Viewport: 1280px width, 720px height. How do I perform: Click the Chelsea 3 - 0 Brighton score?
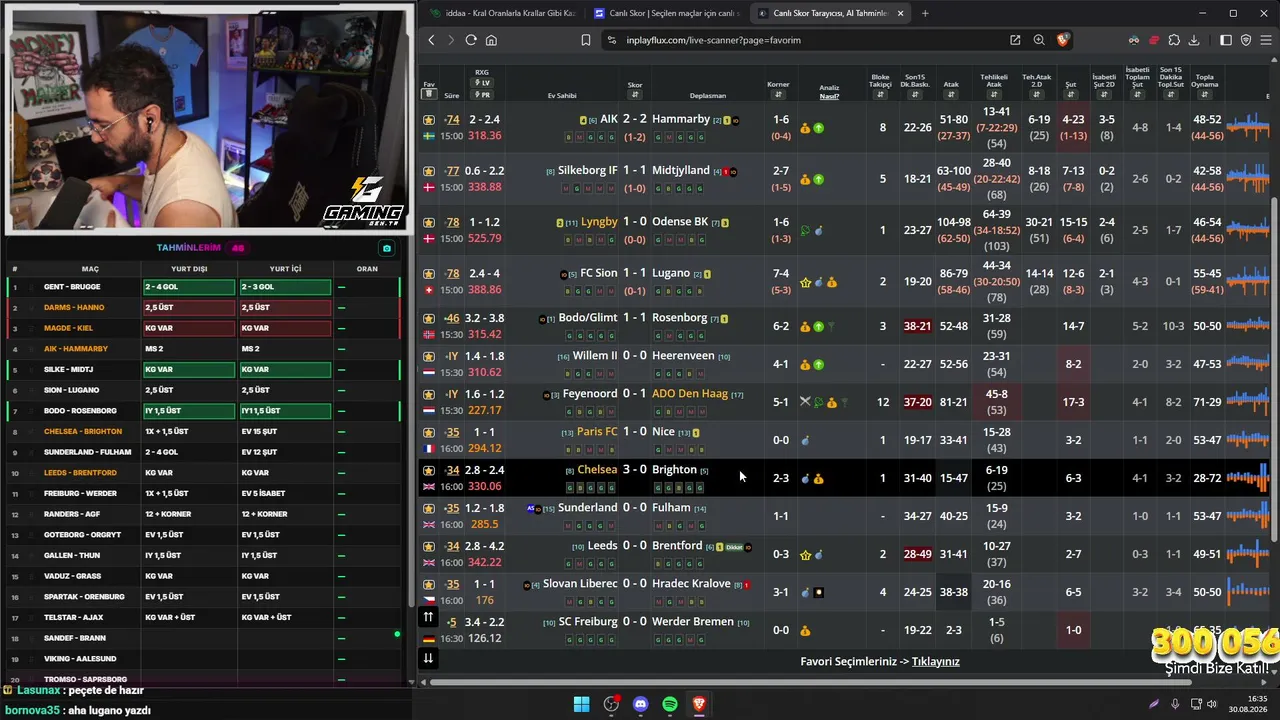(x=635, y=470)
